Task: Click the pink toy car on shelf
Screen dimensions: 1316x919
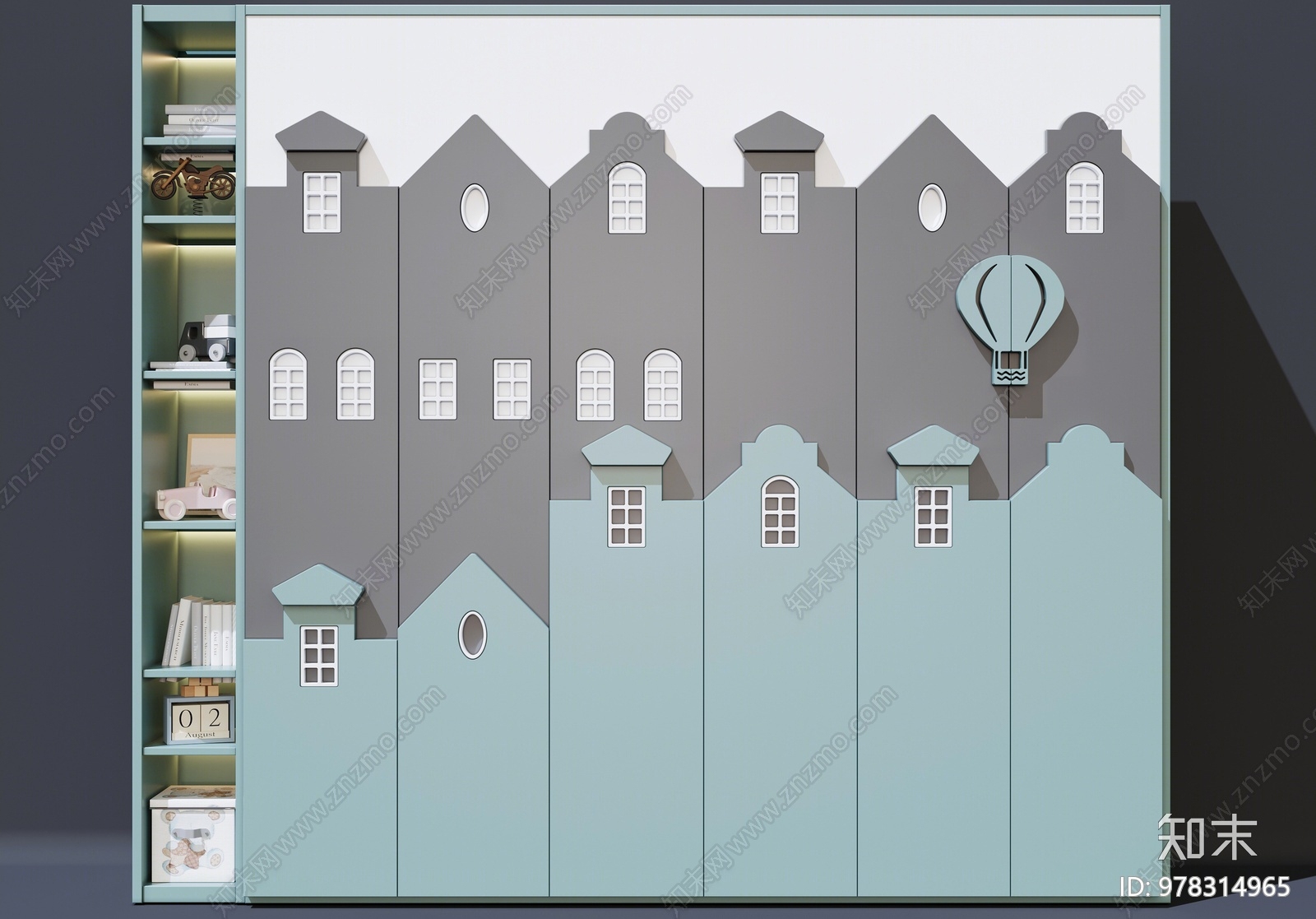Action: point(197,501)
